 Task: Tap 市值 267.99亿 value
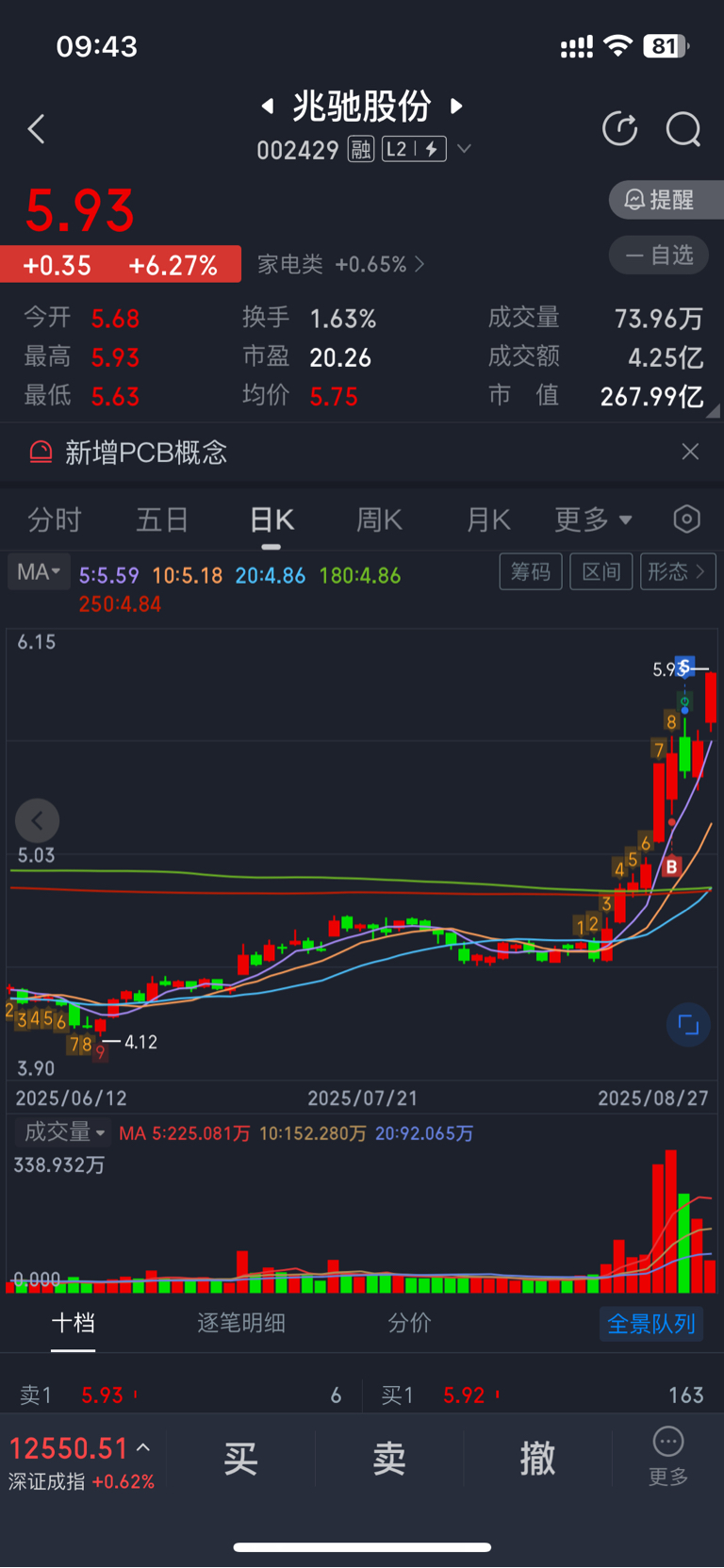(652, 396)
